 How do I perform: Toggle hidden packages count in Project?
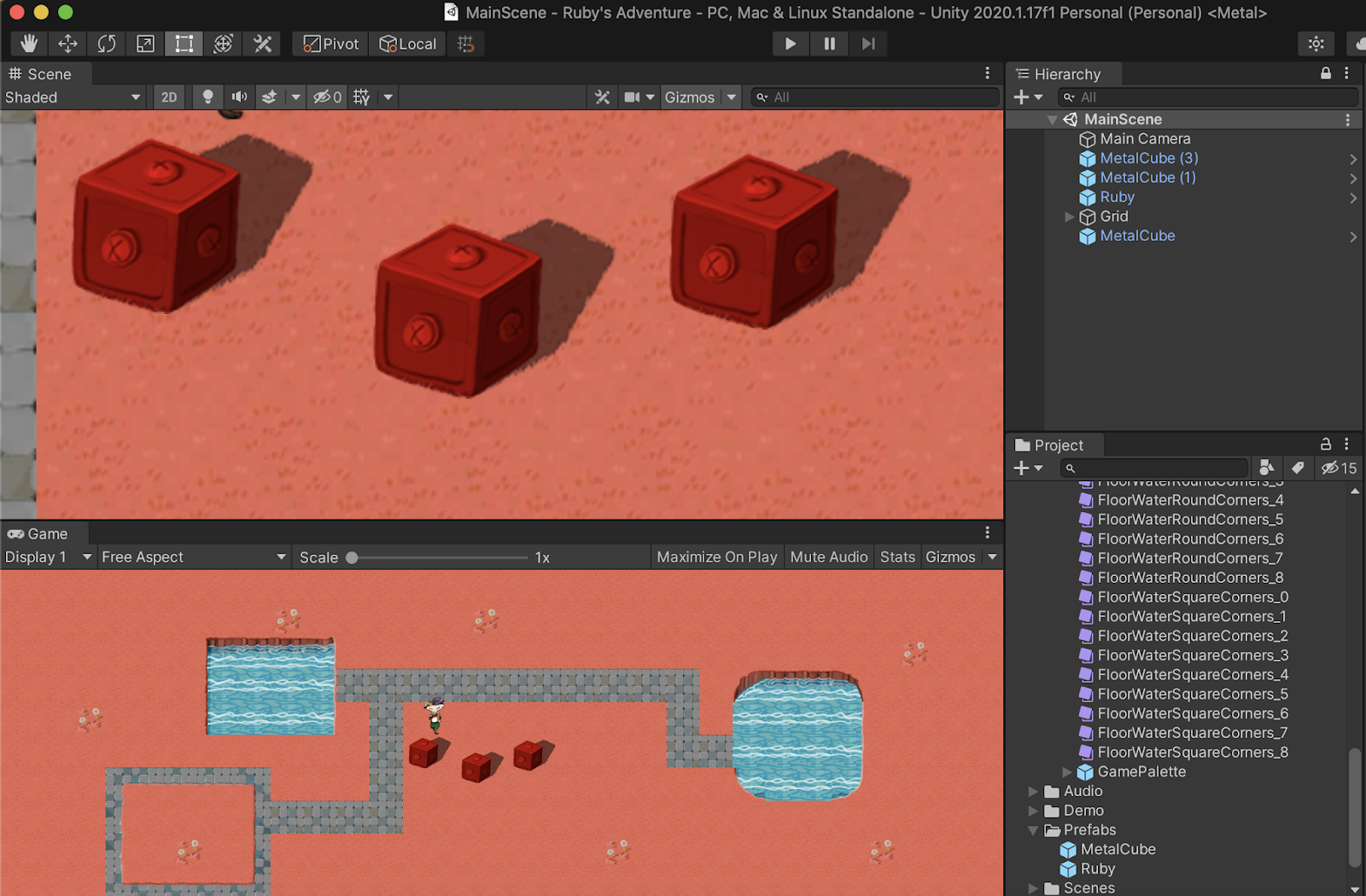tap(1339, 468)
